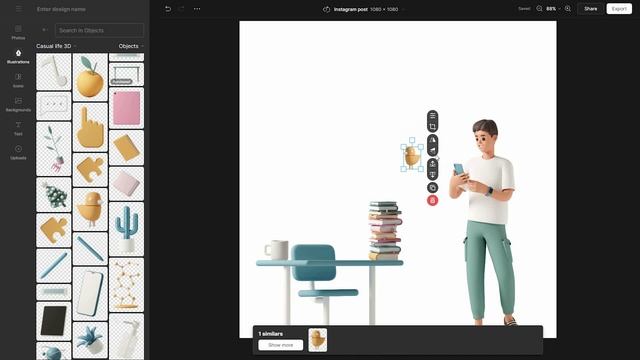The height and width of the screenshot is (360, 640).
Task: Select the blue cactus object thumbnail
Action: pyautogui.click(x=127, y=229)
